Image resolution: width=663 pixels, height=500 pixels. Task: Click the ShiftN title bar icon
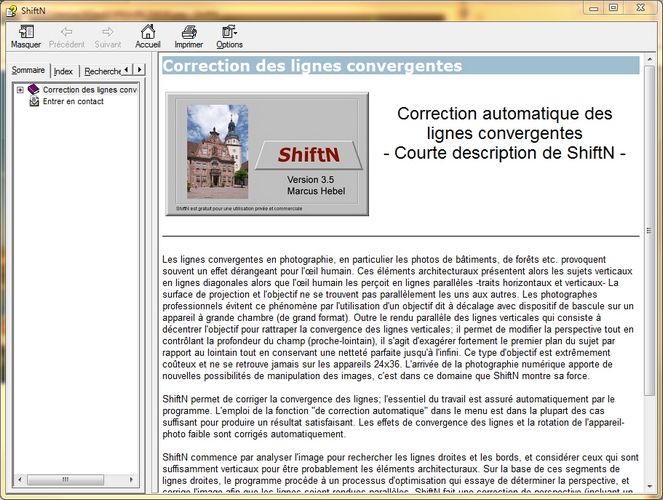(11, 8)
